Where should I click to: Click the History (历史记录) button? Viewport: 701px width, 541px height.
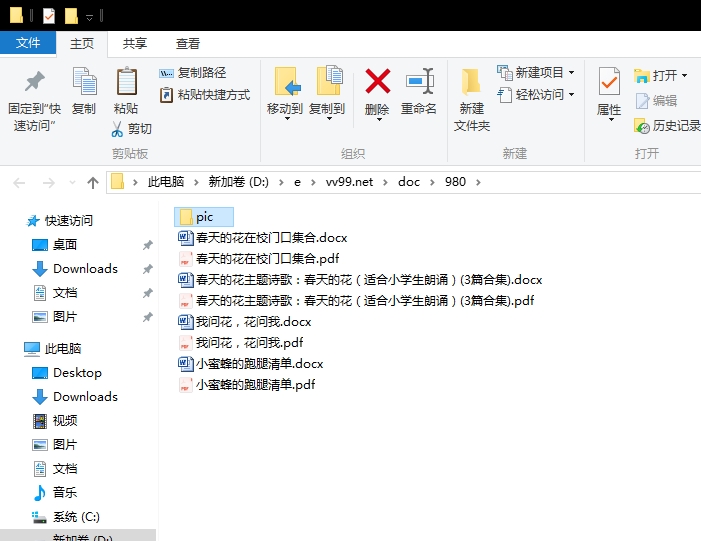coord(667,126)
